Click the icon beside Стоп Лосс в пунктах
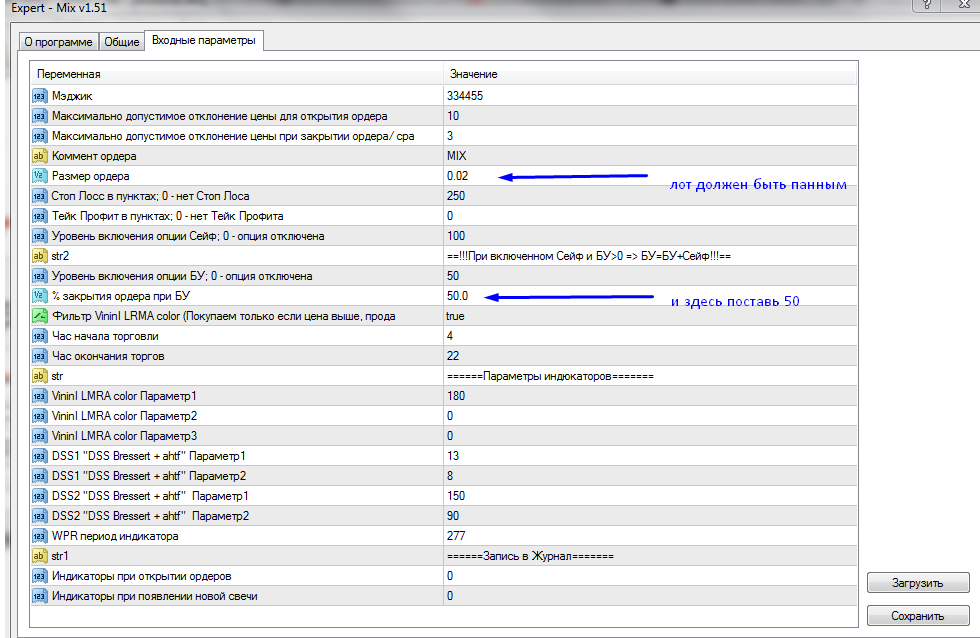The height and width of the screenshot is (638, 980). pyautogui.click(x=39, y=196)
